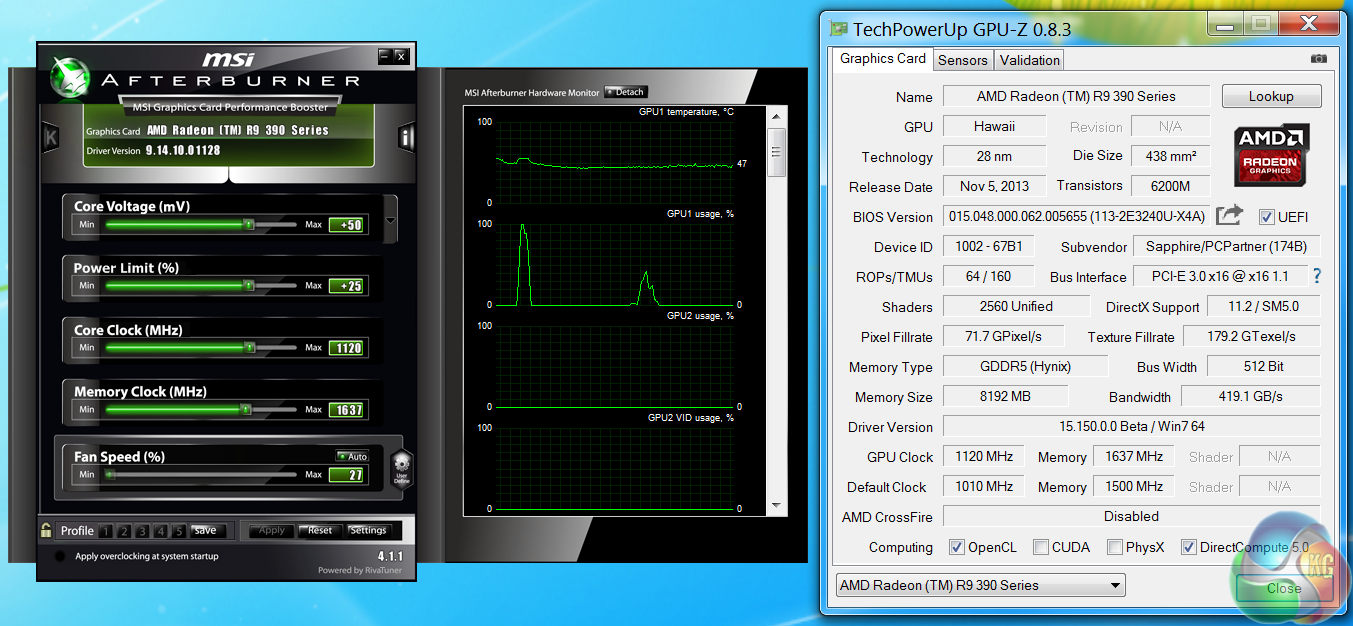Open the fan User Define gear icon
This screenshot has height=626, width=1353.
(401, 467)
